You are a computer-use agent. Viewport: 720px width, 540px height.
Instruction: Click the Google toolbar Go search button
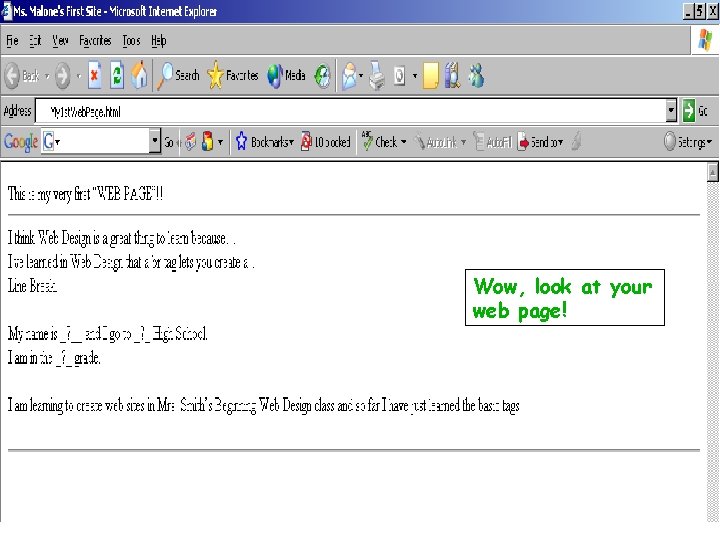click(x=170, y=142)
